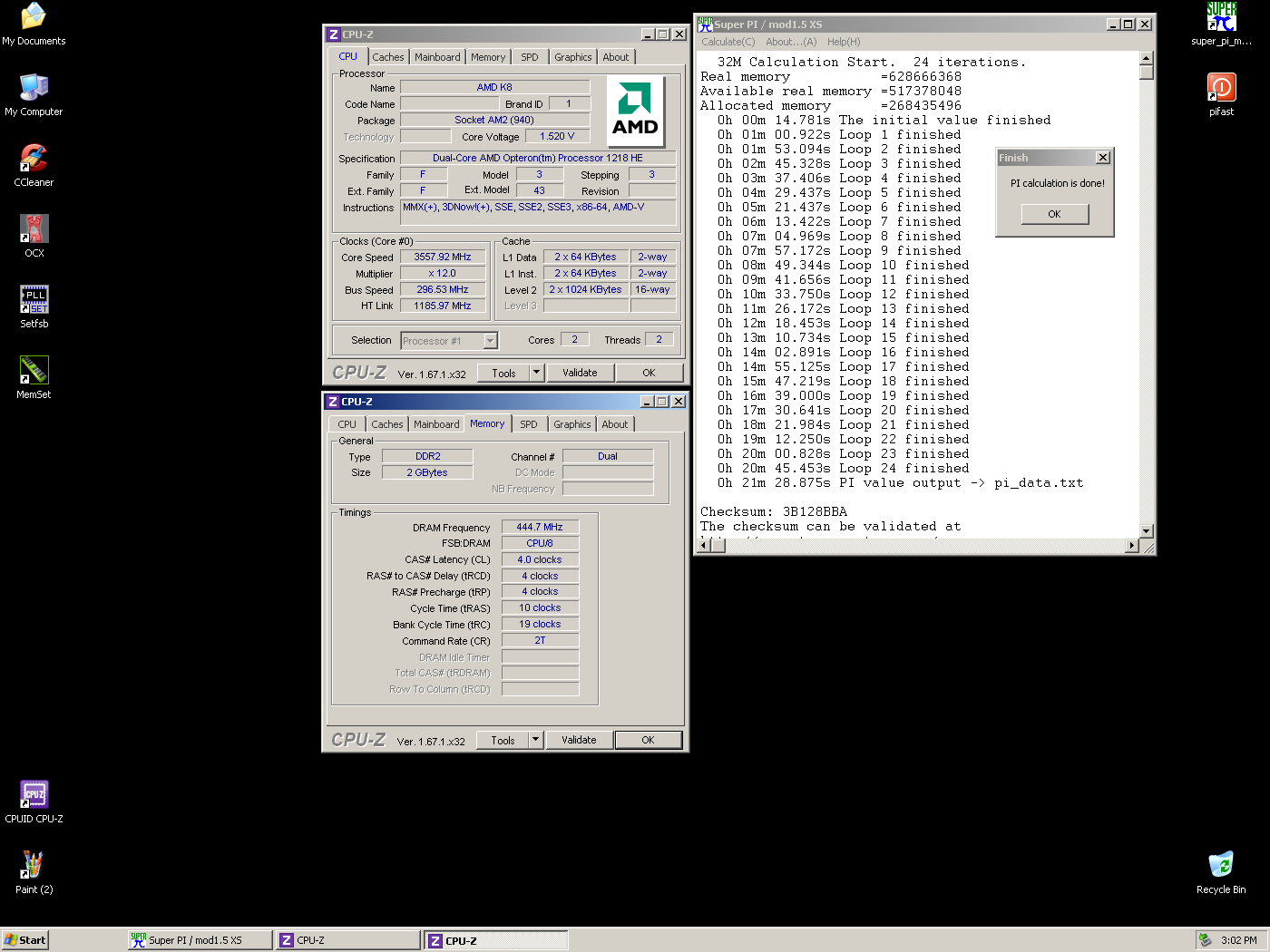The image size is (1270, 952).
Task: Click Validate in upper CPU-Z window
Action: pos(580,373)
